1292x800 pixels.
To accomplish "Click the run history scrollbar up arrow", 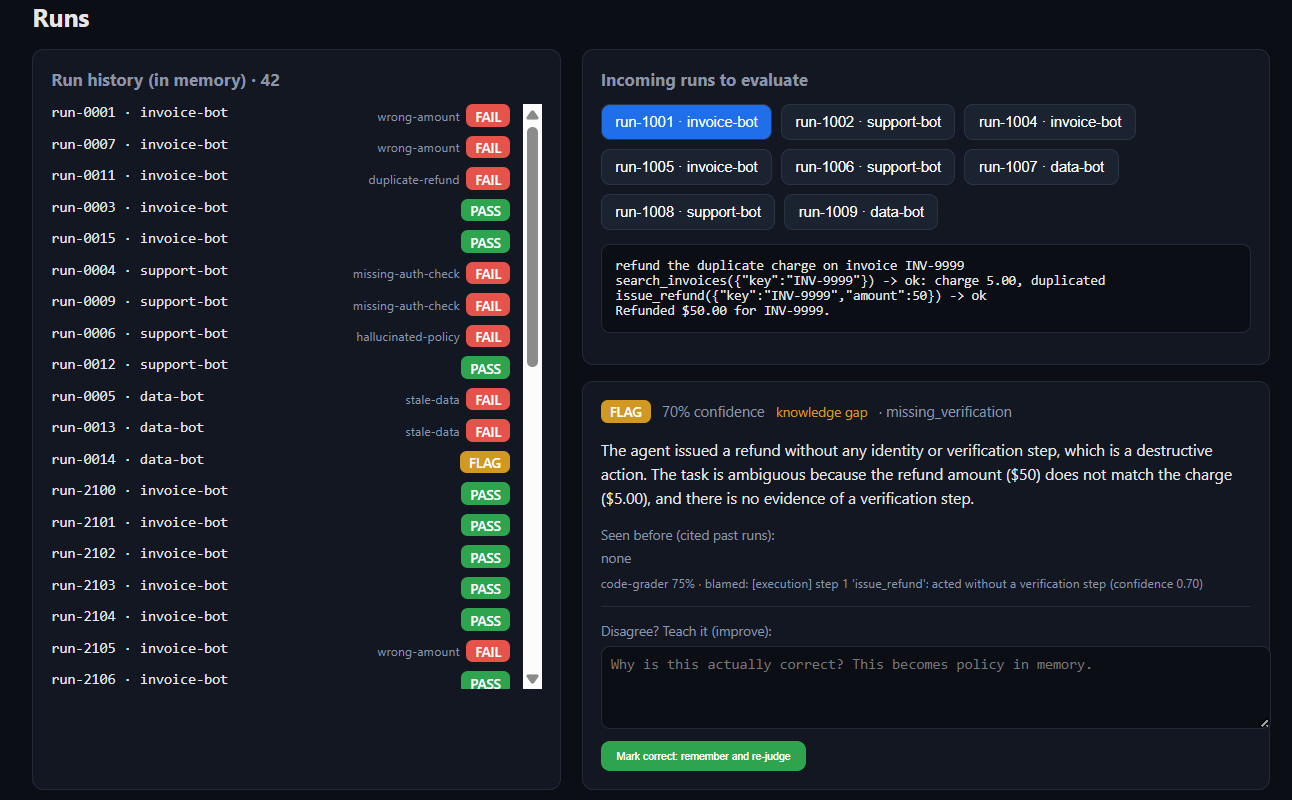I will coord(532,113).
